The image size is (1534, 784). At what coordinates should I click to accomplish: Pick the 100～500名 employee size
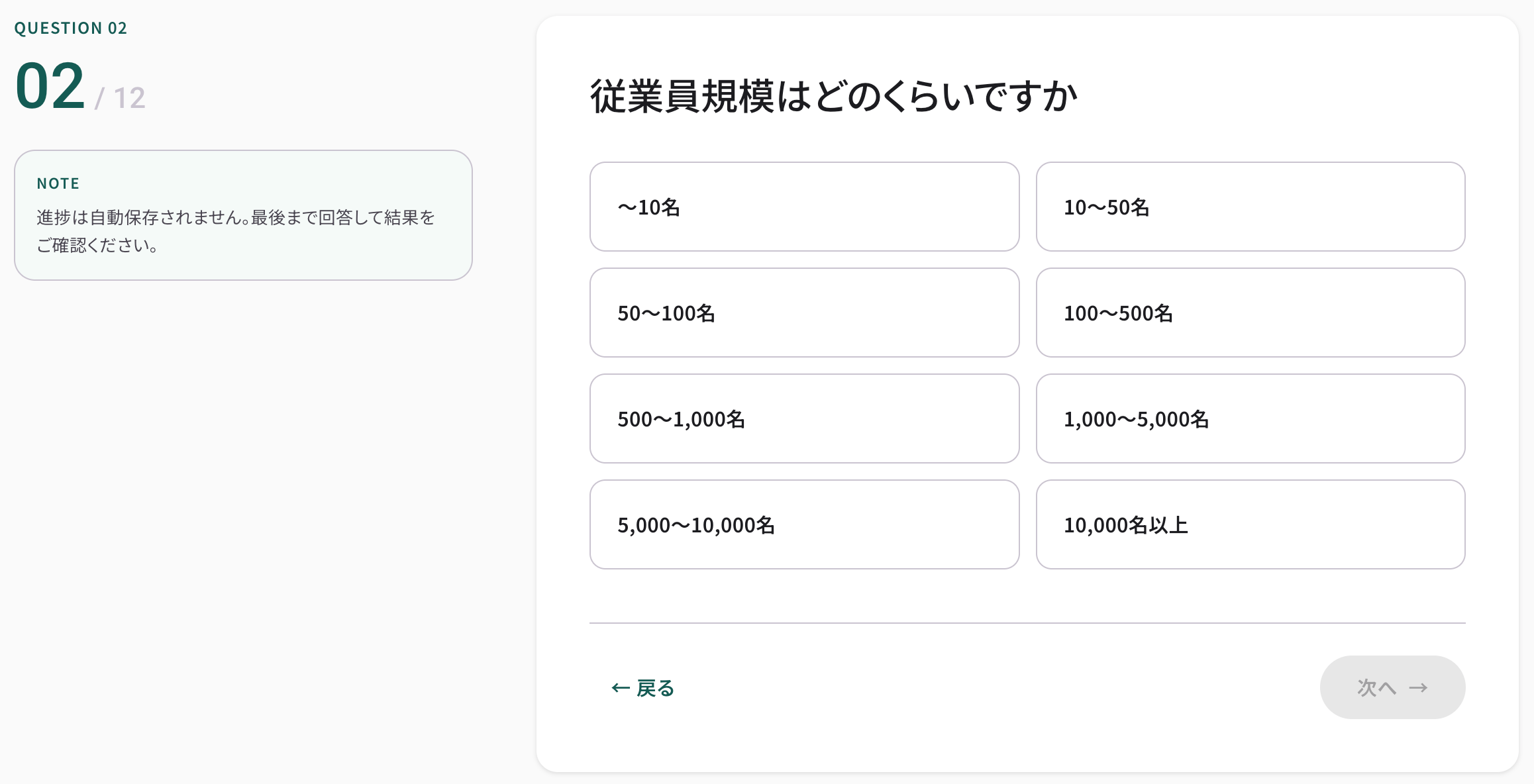(x=1250, y=313)
